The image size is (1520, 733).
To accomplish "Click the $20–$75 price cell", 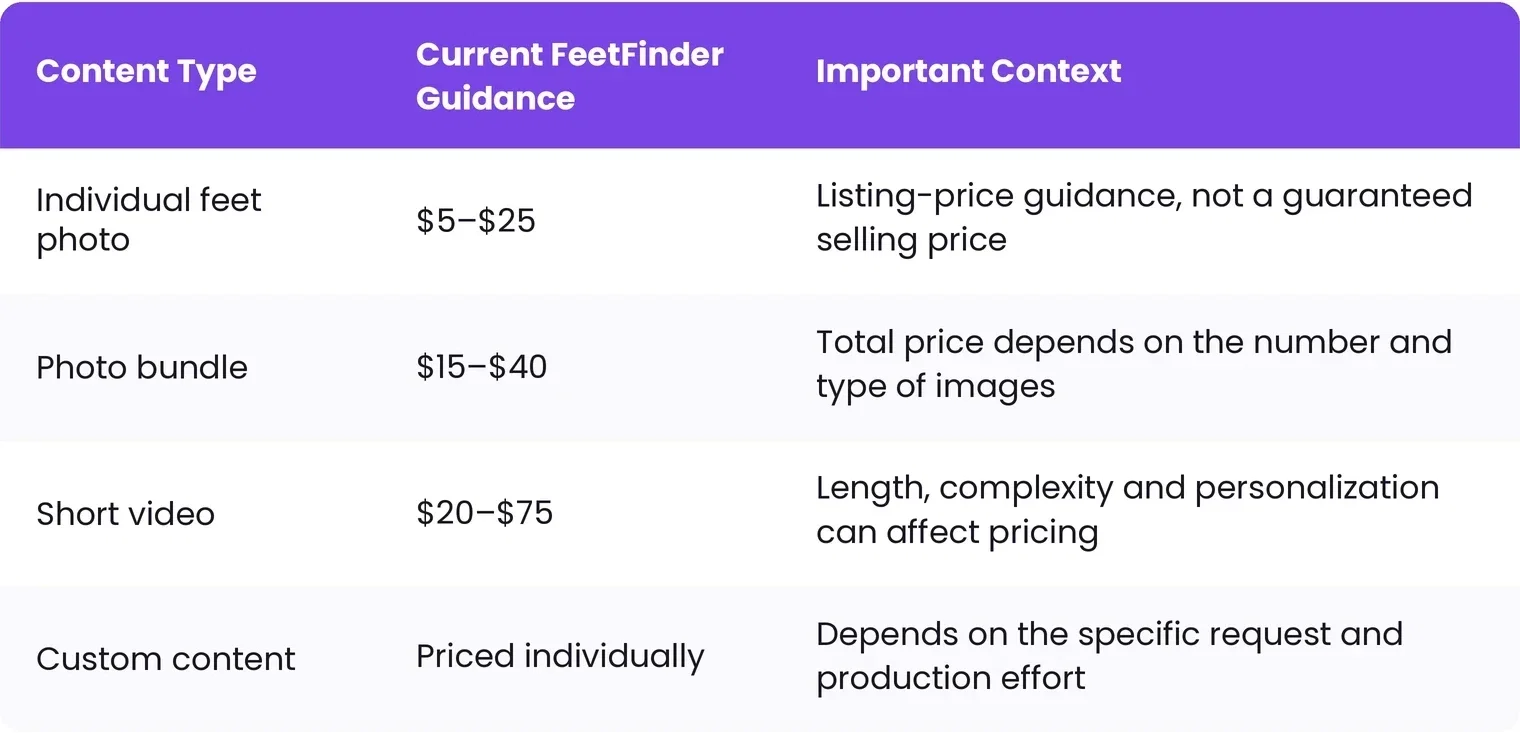I will click(484, 513).
